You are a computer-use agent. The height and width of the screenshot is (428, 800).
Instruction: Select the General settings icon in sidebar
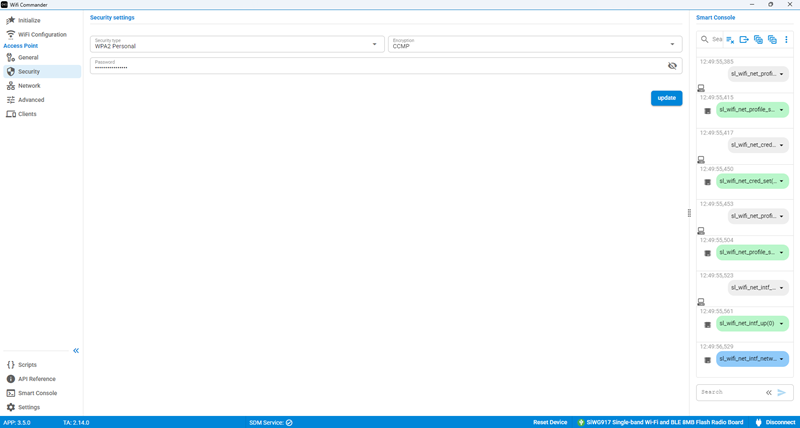click(10, 58)
